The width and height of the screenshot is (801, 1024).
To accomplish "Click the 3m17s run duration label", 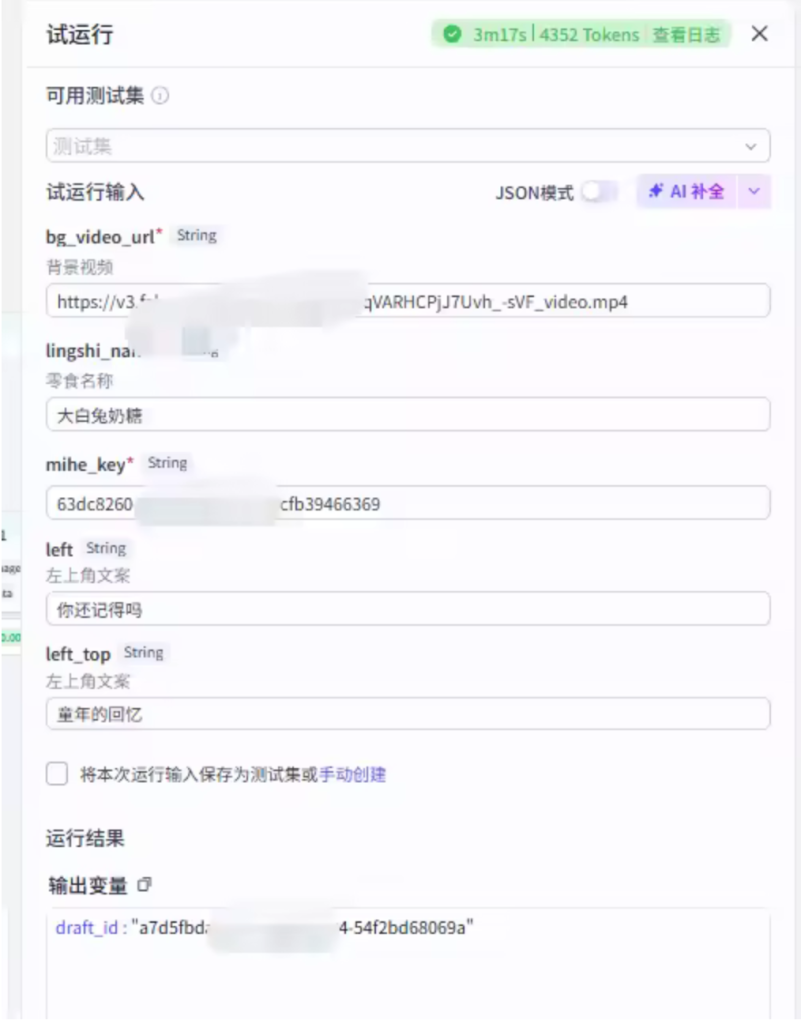I will [x=500, y=35].
